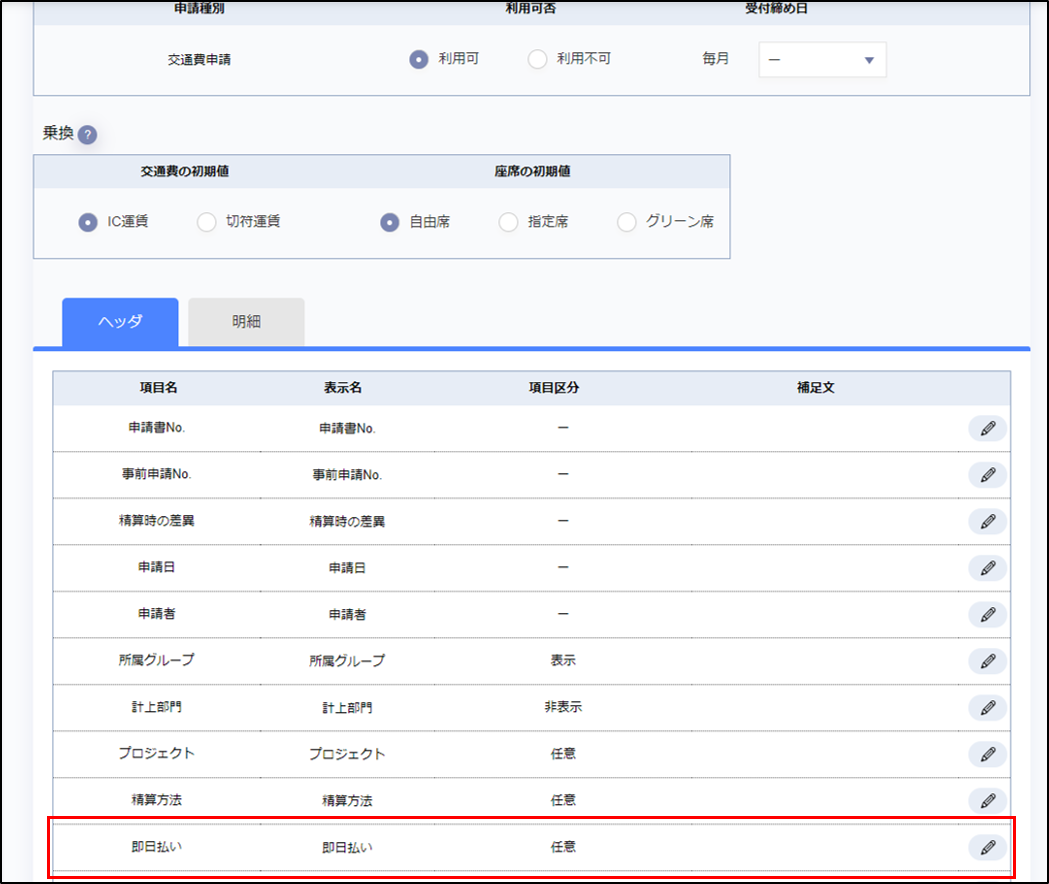The height and width of the screenshot is (884, 1049).
Task: Click the 補足文 column header
Action: click(x=816, y=387)
